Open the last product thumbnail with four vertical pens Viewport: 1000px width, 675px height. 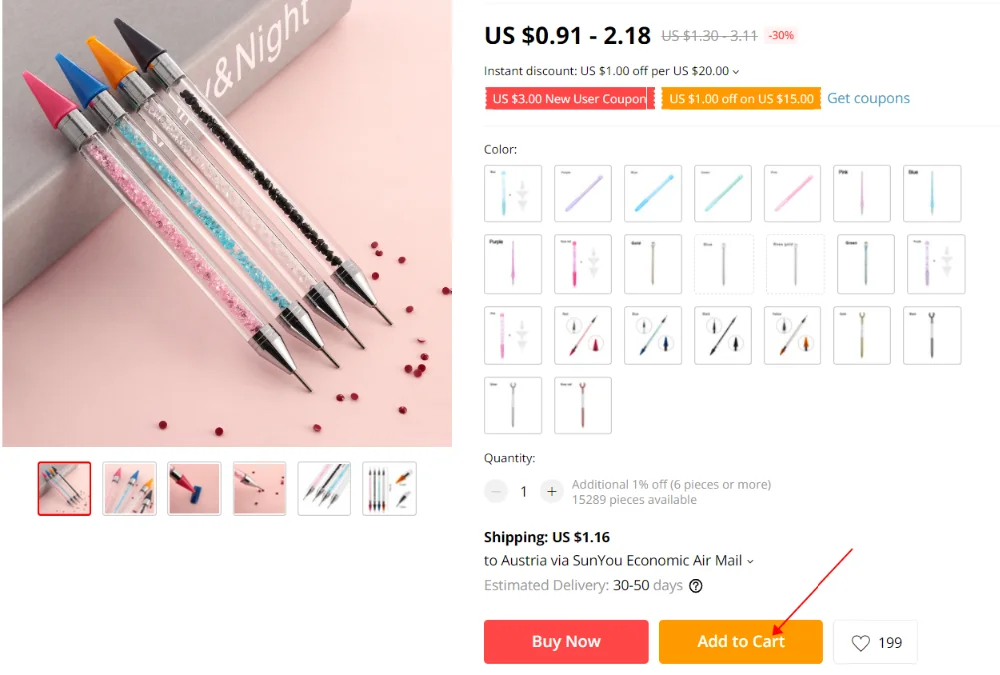coord(389,489)
